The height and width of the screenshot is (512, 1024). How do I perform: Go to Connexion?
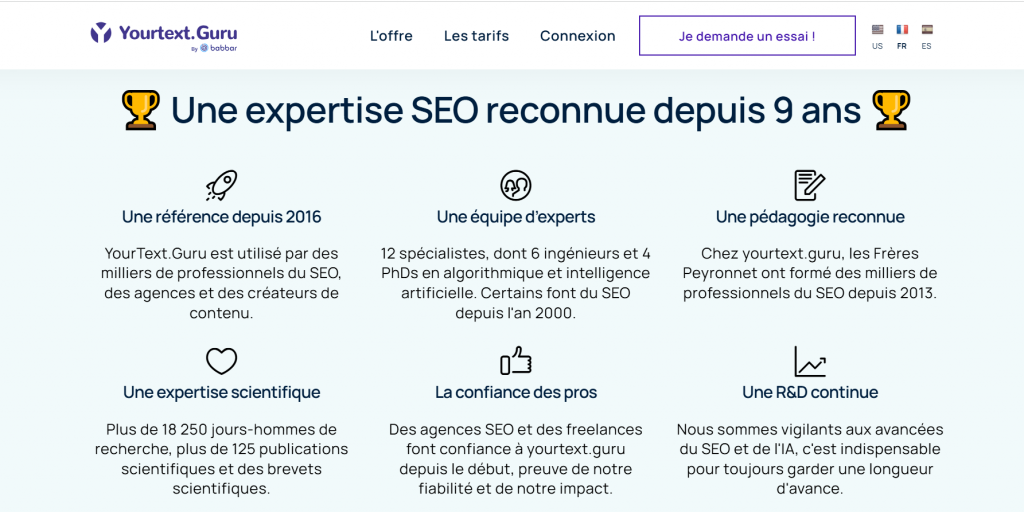click(577, 36)
